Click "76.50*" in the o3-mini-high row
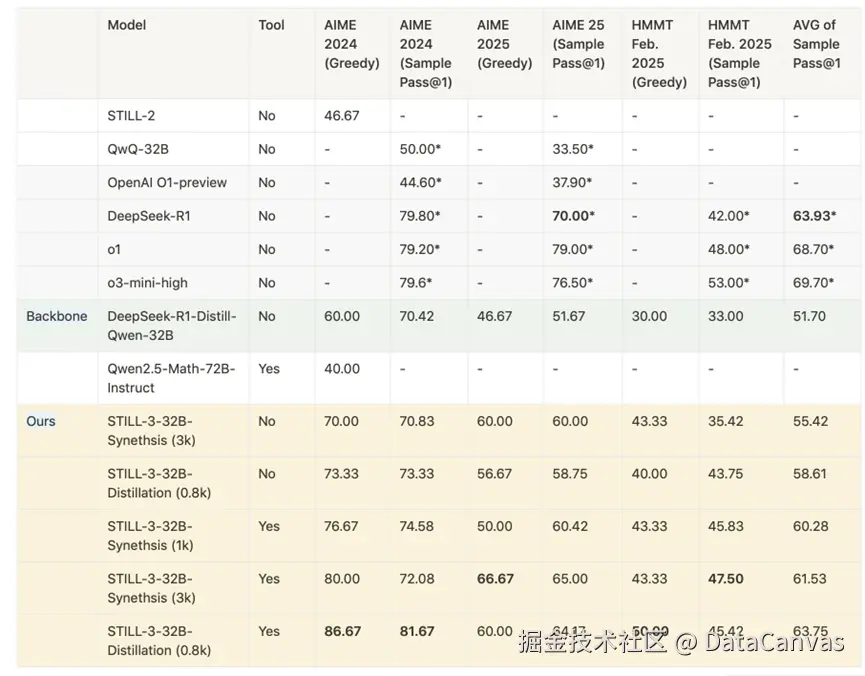The height and width of the screenshot is (676, 865). (x=573, y=283)
